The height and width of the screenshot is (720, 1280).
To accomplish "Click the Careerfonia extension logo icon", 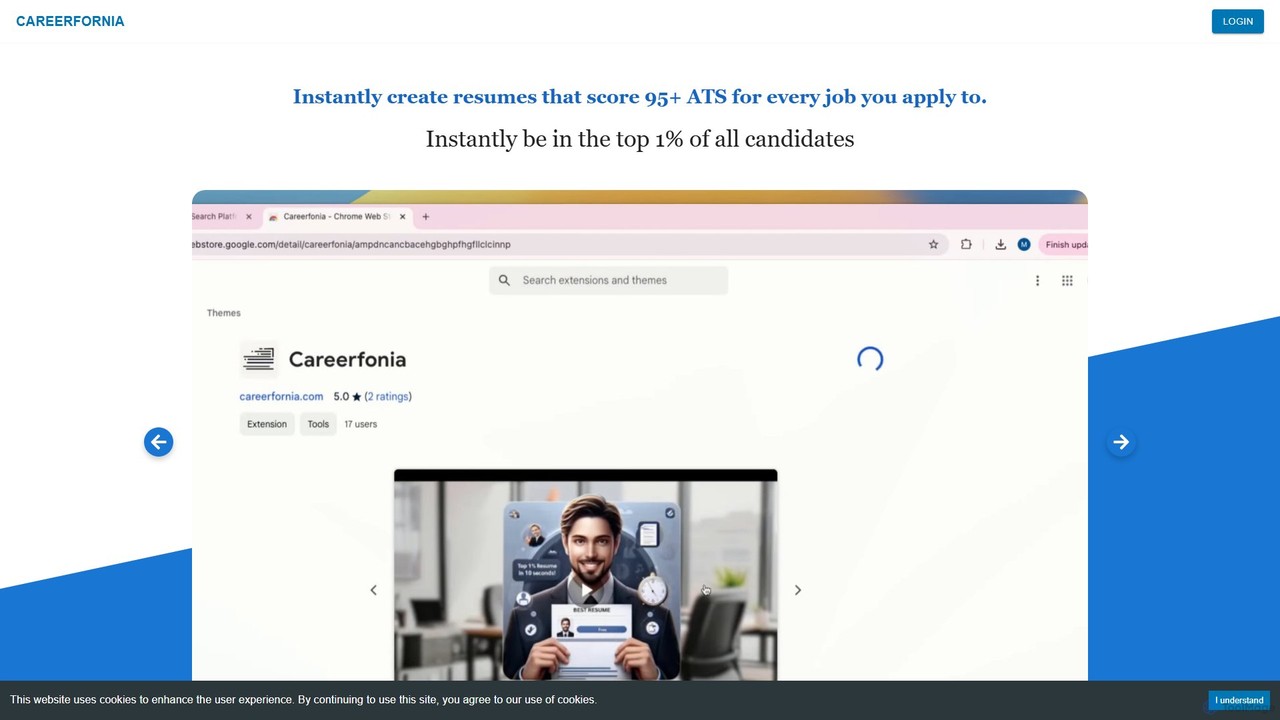I will tap(258, 358).
